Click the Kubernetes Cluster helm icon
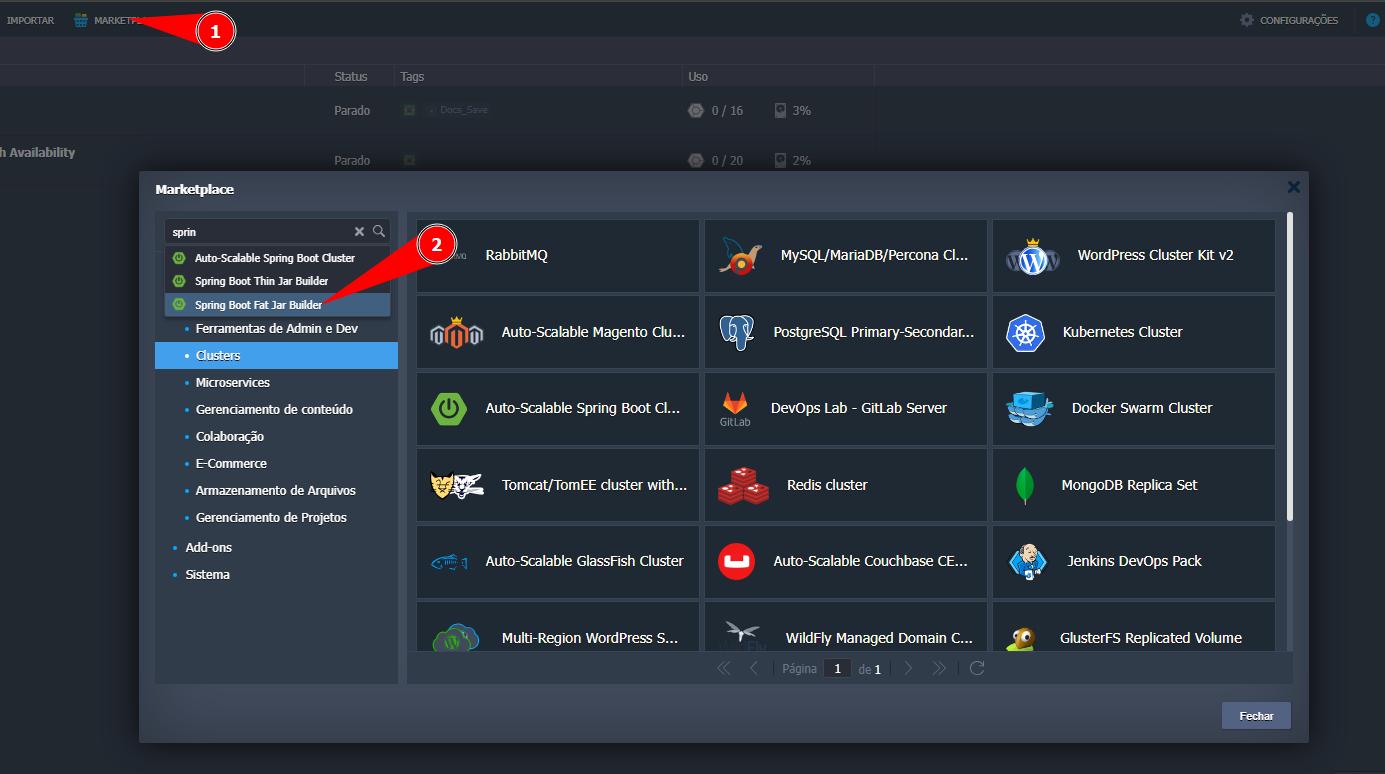The height and width of the screenshot is (774, 1385). [1025, 332]
